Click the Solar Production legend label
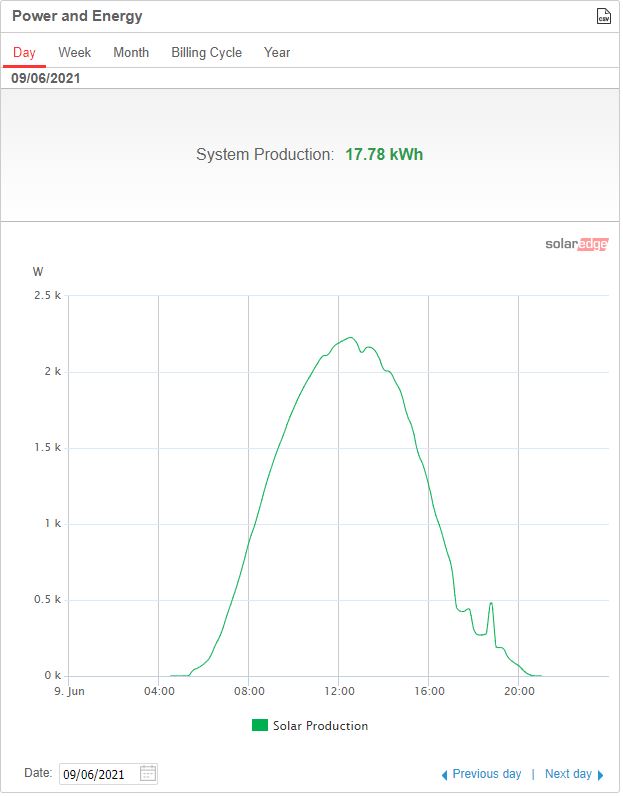The image size is (623, 796). (322, 728)
